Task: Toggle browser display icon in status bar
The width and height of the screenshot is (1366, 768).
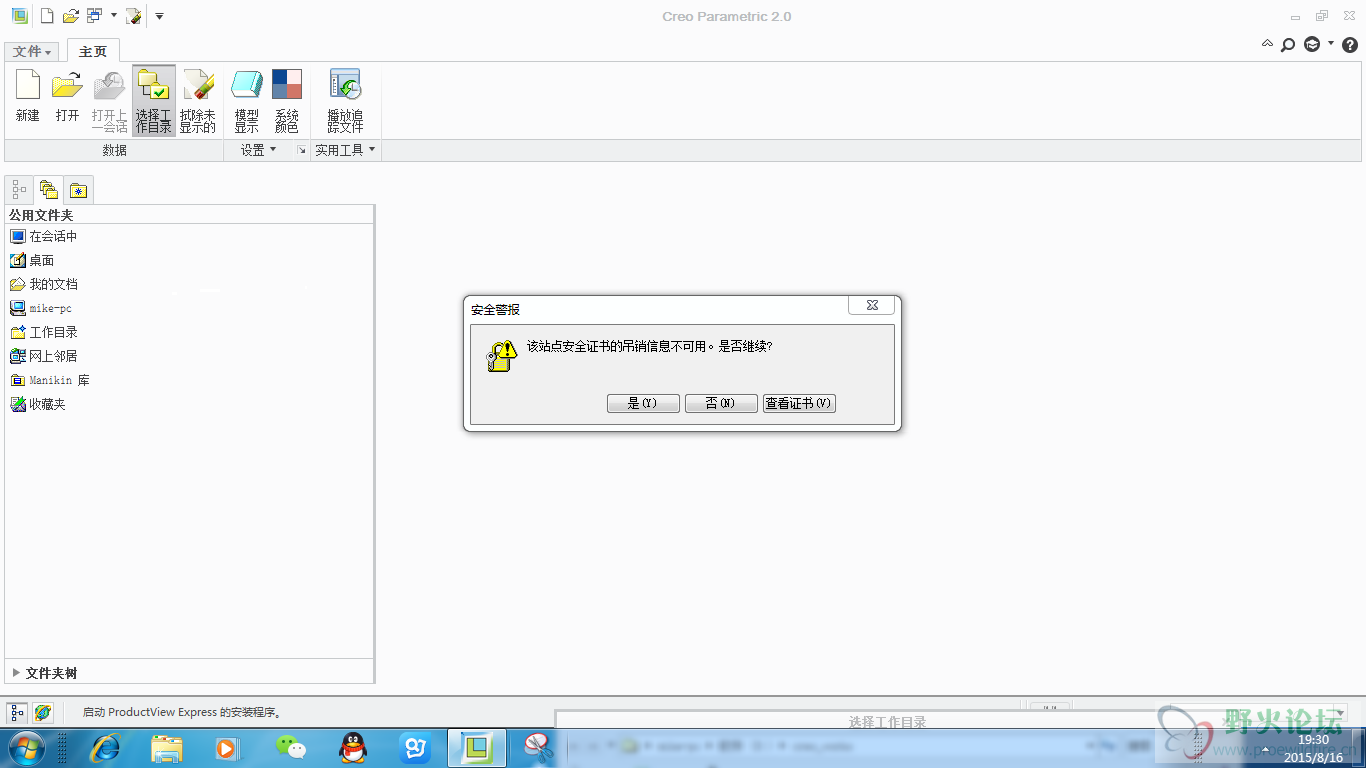Action: click(x=42, y=713)
